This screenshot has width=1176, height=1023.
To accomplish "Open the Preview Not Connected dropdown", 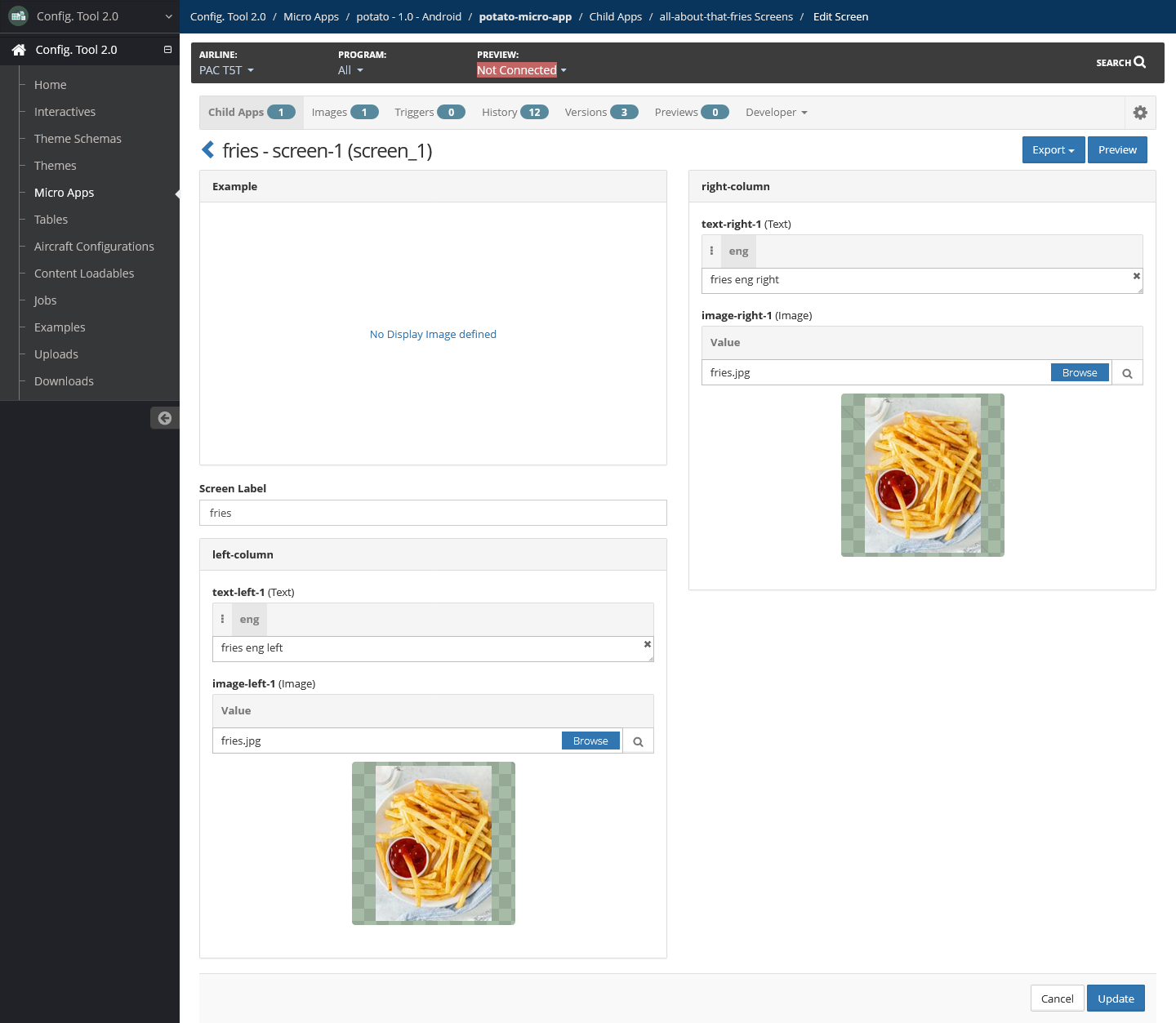I will (521, 70).
